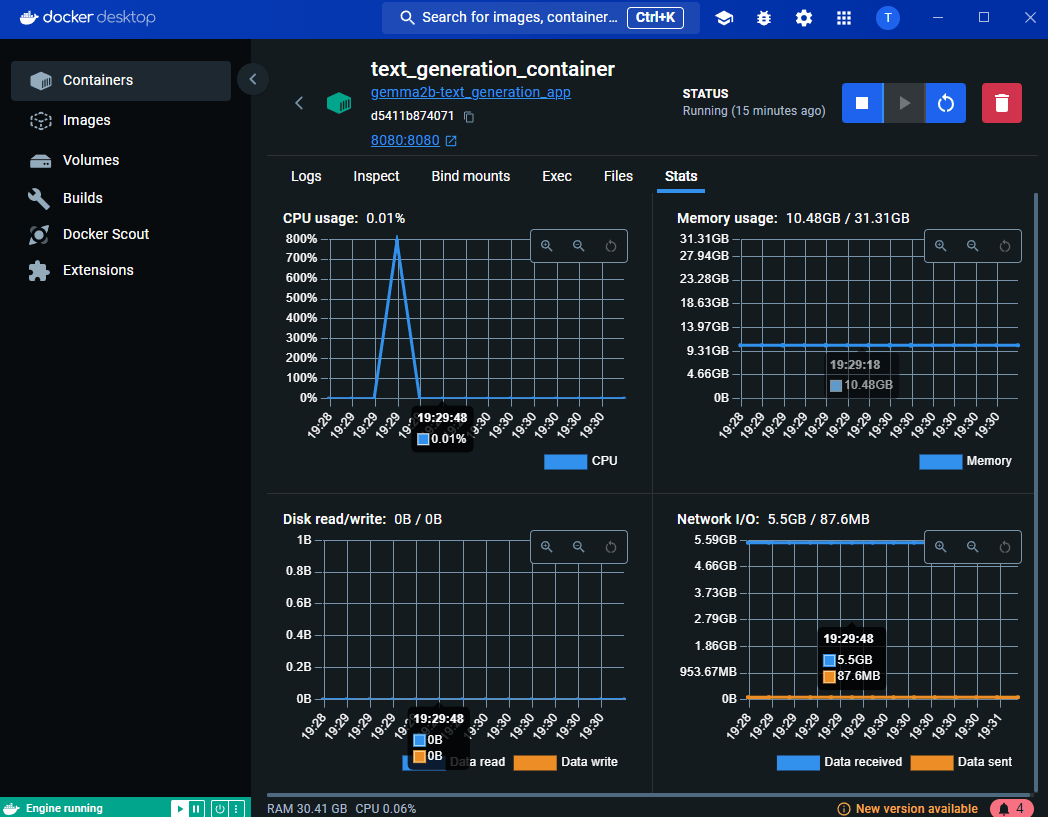Switch to the Inspect tab
The height and width of the screenshot is (817, 1048).
[376, 176]
